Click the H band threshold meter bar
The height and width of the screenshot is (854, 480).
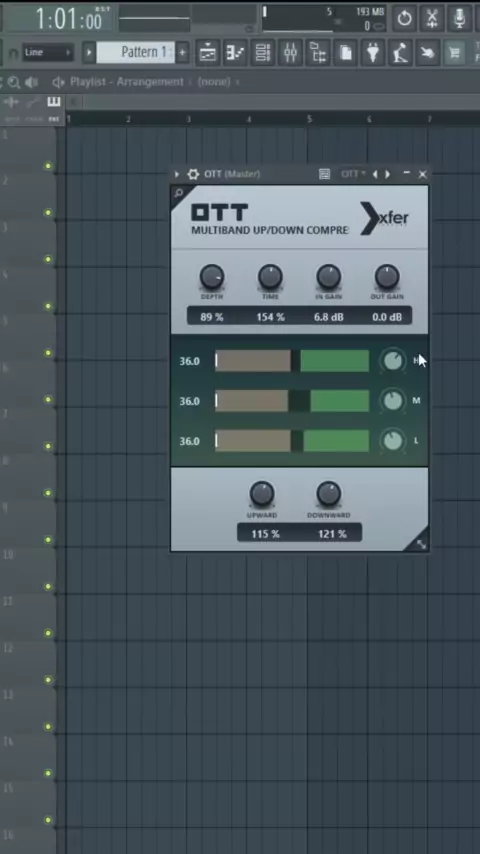[x=292, y=361]
